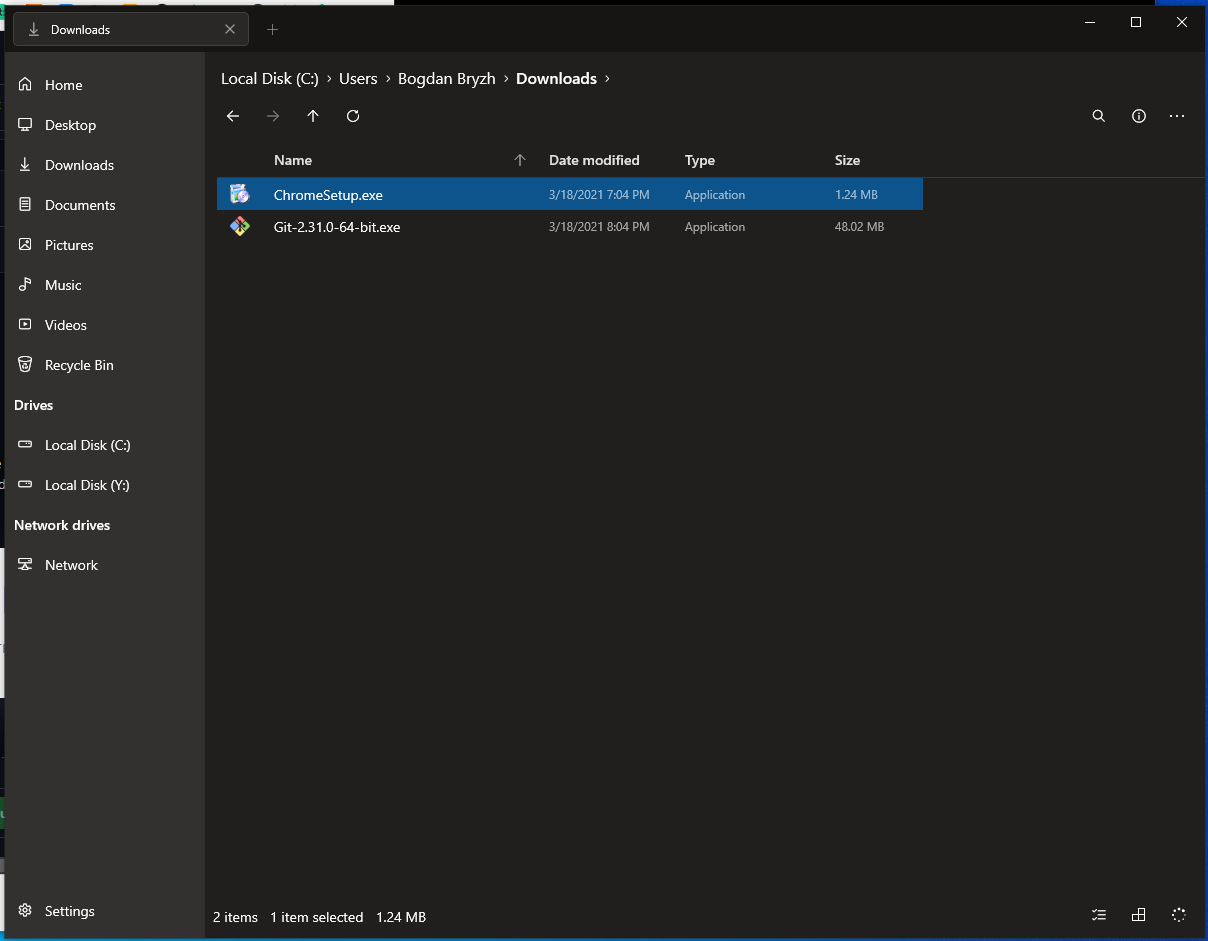Open Settings at the sidebar bottom

[x=105, y=911]
